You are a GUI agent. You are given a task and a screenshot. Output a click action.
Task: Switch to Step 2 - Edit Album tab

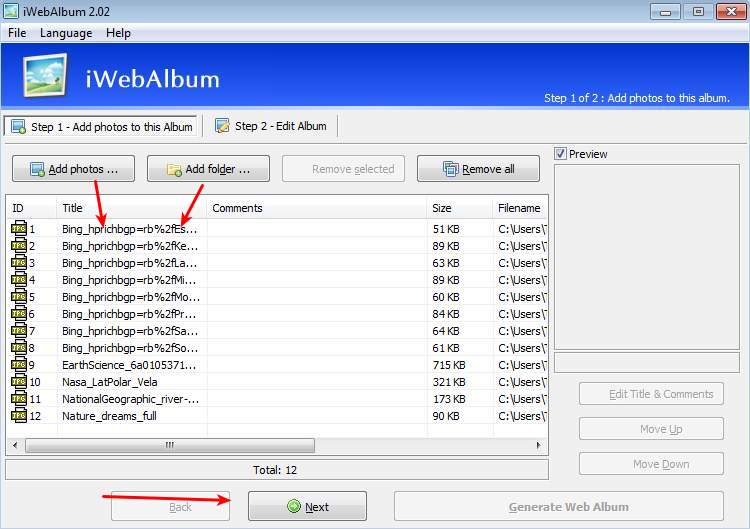[272, 126]
